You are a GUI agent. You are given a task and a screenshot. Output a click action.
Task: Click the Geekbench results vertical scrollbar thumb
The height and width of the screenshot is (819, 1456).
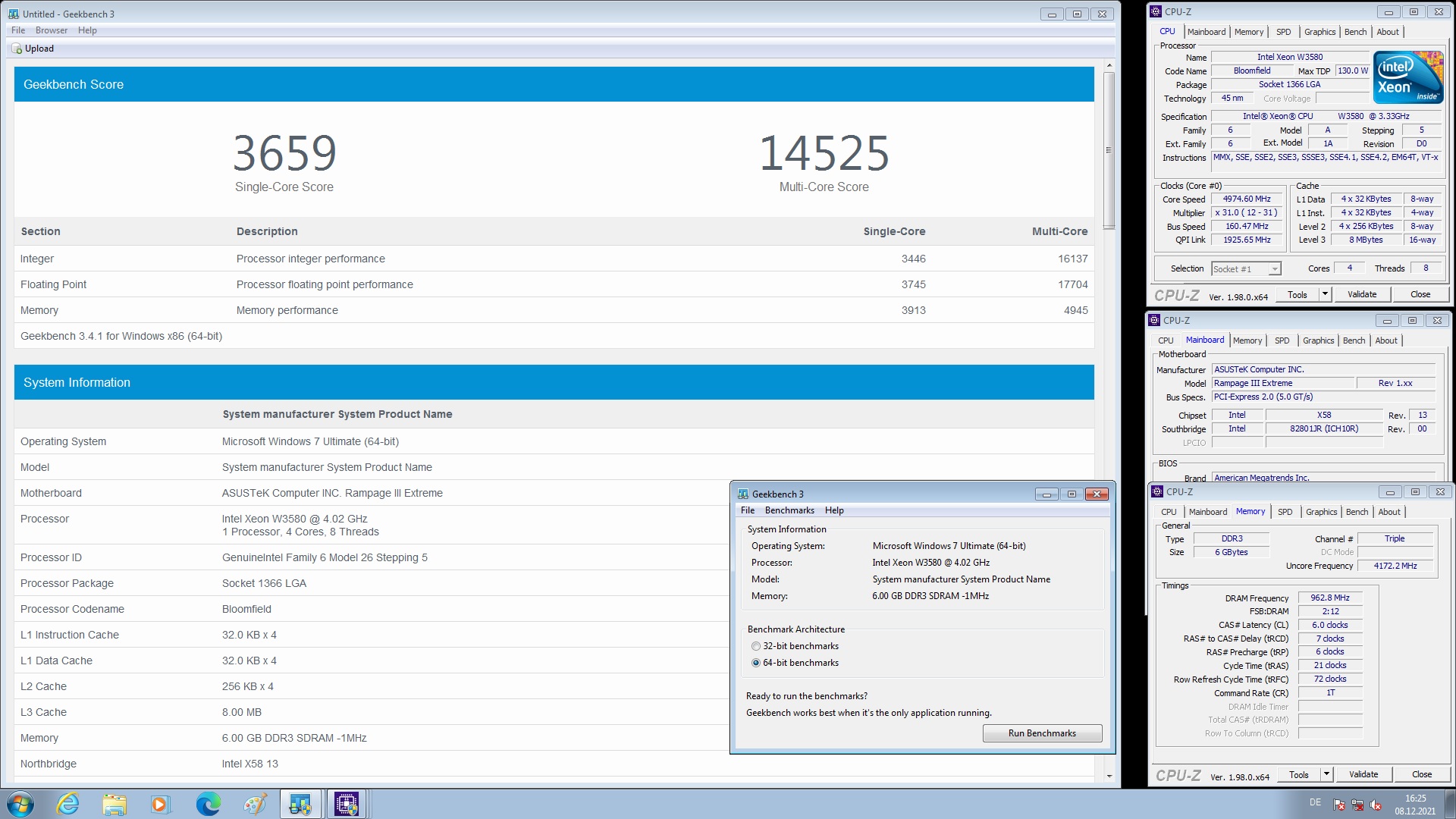1109,150
